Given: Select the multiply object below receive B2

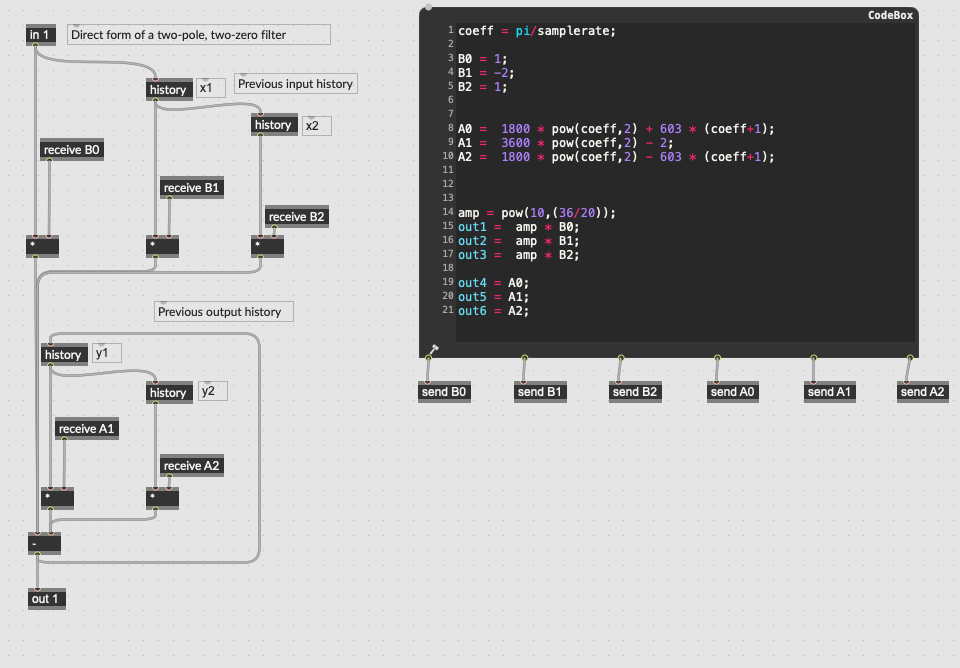Looking at the screenshot, I should (x=268, y=246).
